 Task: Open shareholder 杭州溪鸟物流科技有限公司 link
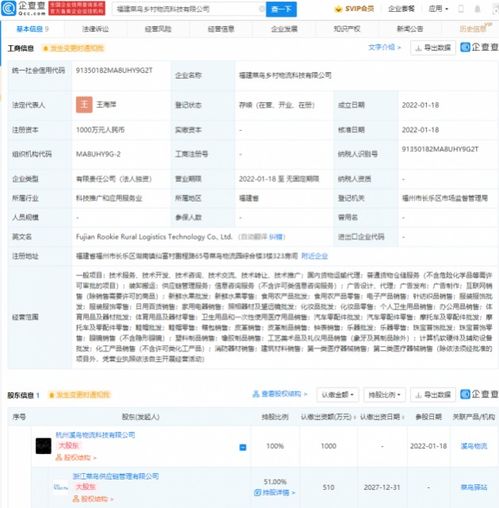click(95, 435)
